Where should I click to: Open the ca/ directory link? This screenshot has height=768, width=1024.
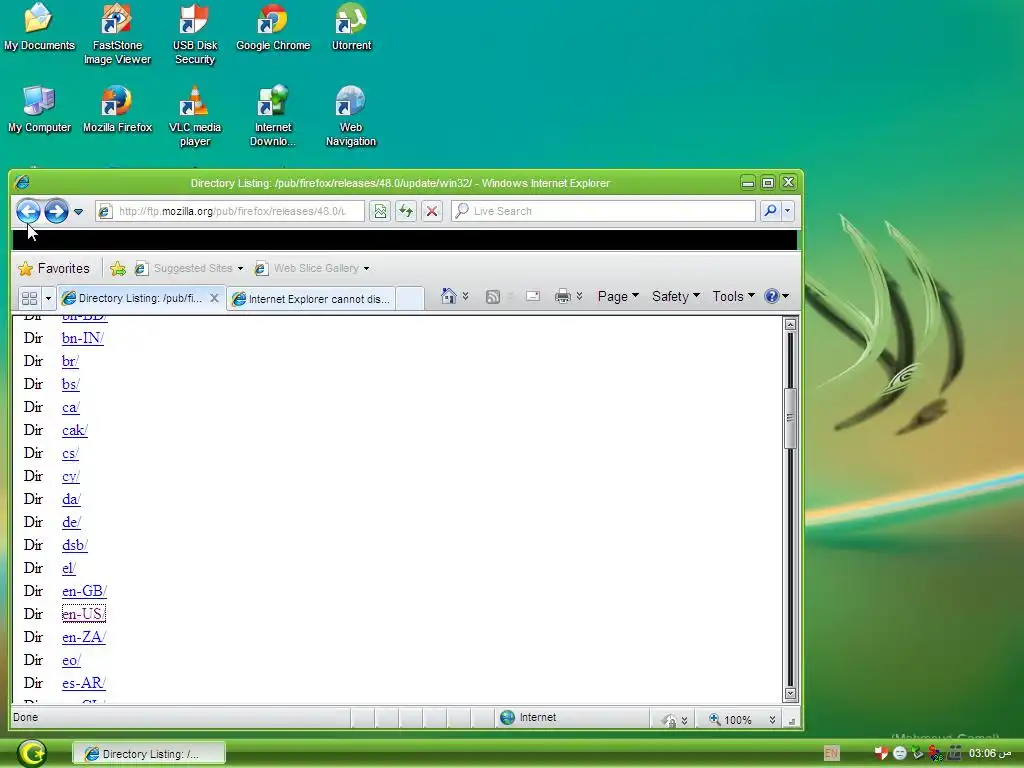71,408
